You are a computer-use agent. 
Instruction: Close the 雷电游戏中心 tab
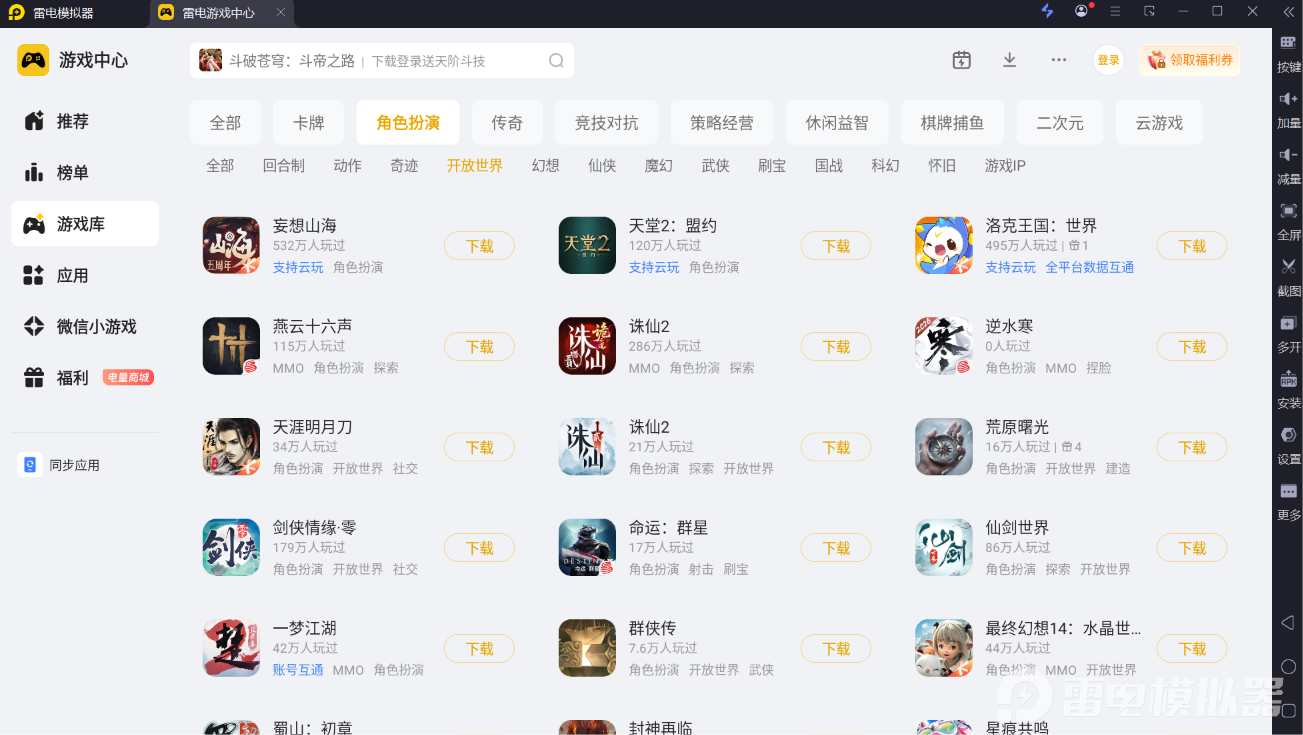point(281,13)
